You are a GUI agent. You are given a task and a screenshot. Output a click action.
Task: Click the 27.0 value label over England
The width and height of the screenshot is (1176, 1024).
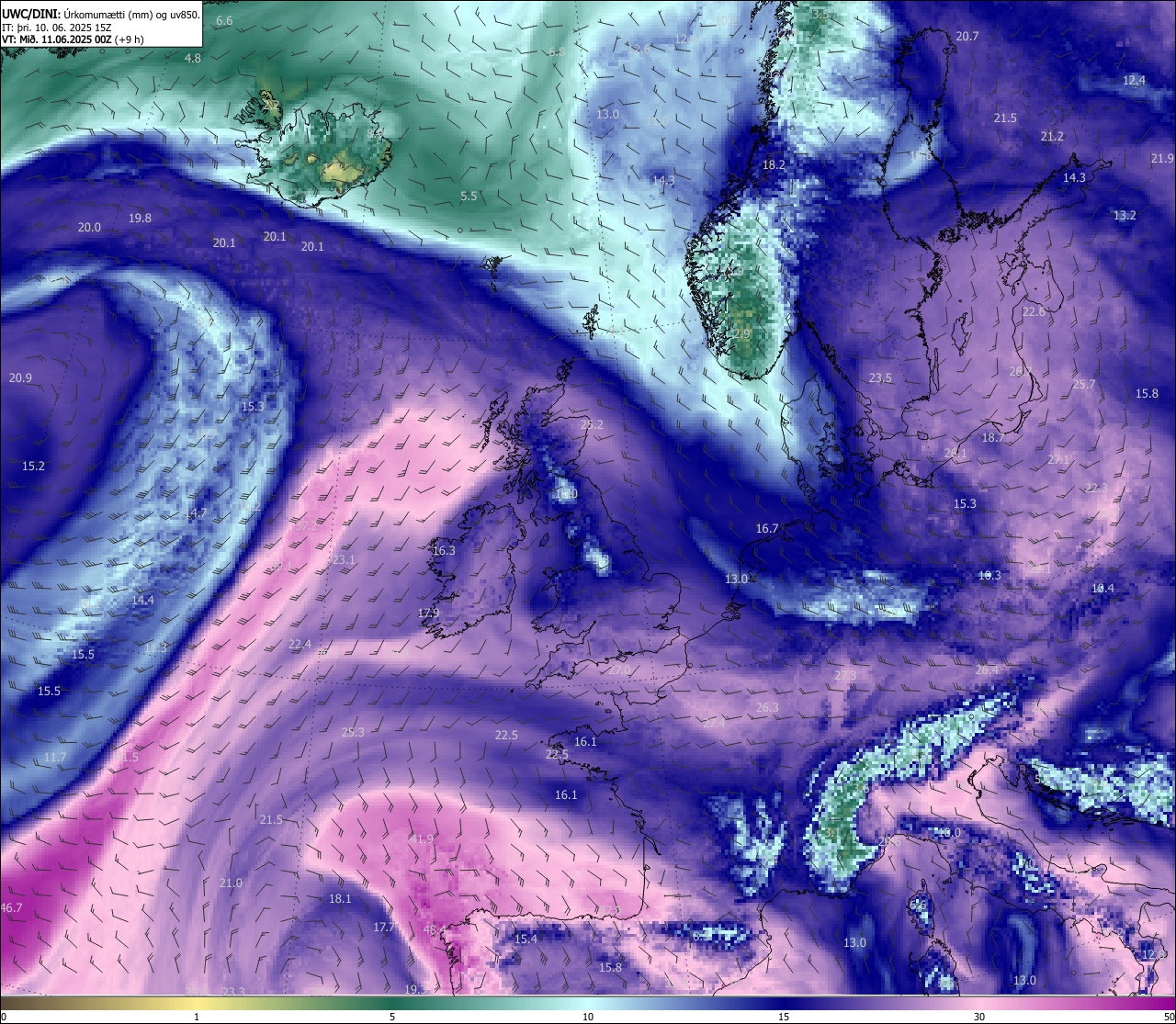619,670
